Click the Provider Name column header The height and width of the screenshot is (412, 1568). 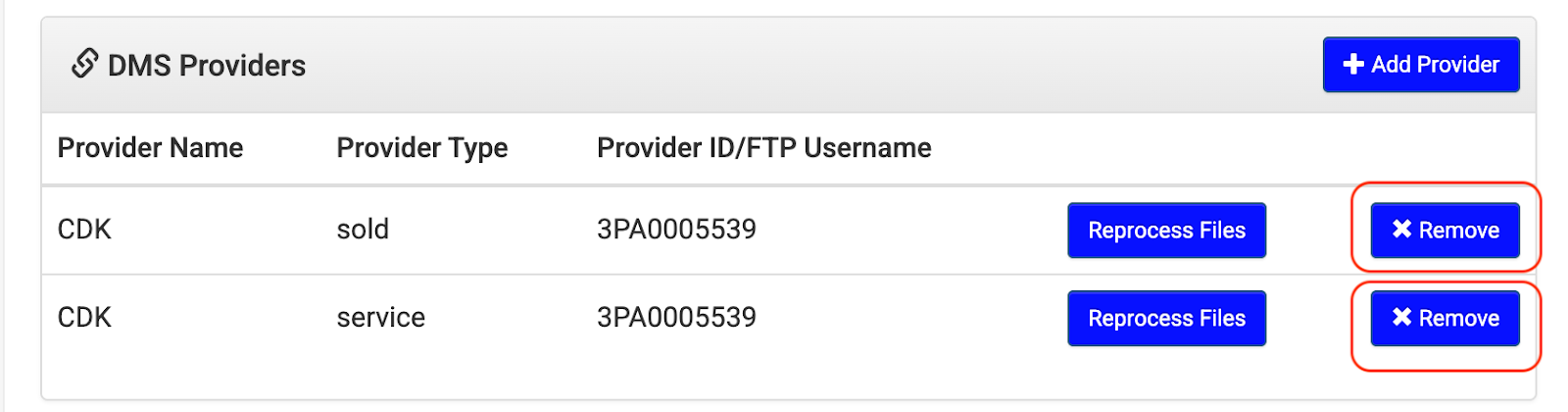[x=150, y=148]
